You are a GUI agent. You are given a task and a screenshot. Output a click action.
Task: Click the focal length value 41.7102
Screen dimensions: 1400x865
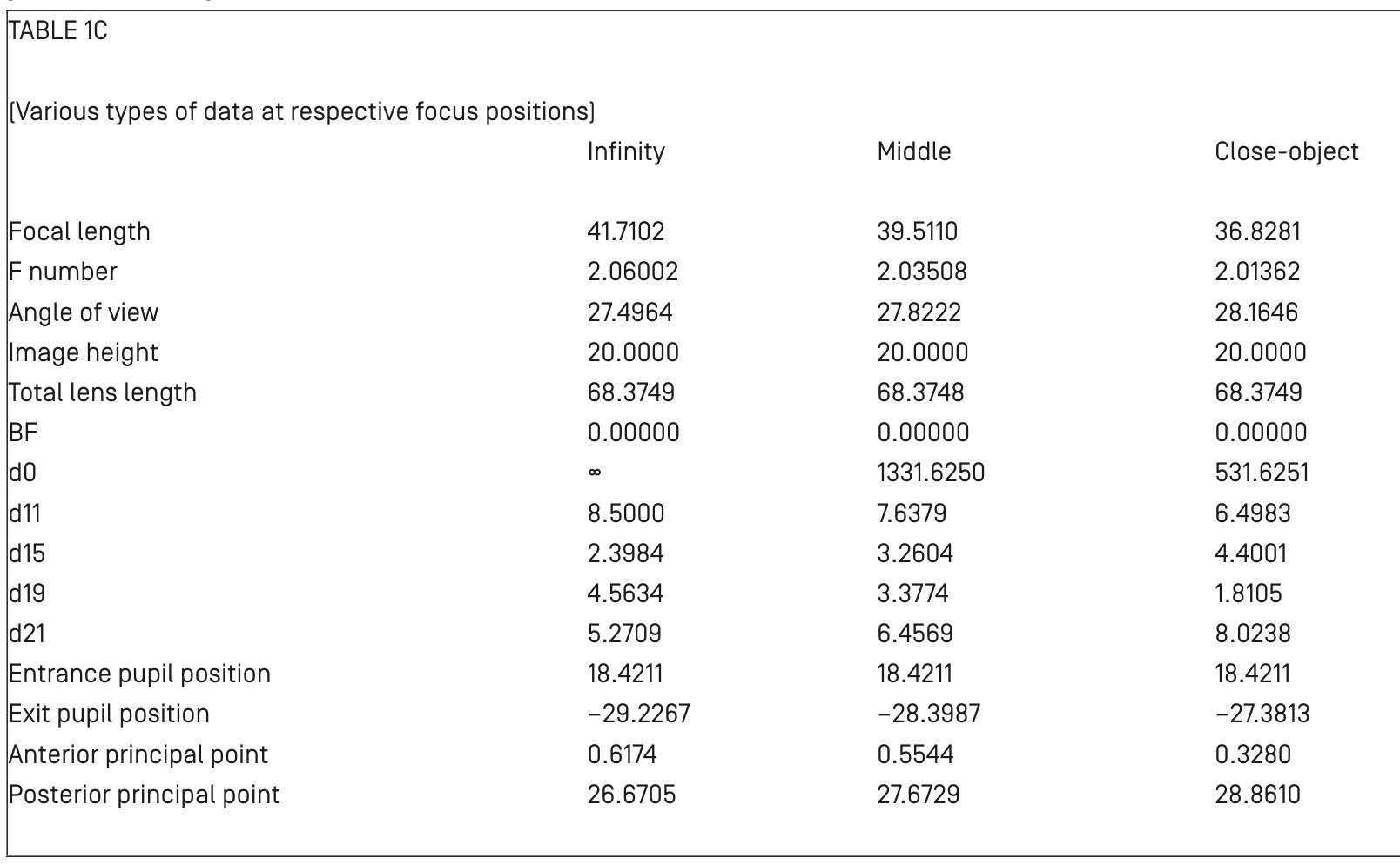625,231
